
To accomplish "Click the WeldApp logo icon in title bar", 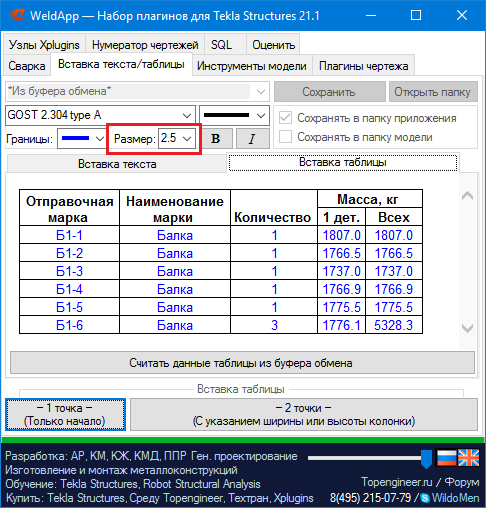I will 17,15.
